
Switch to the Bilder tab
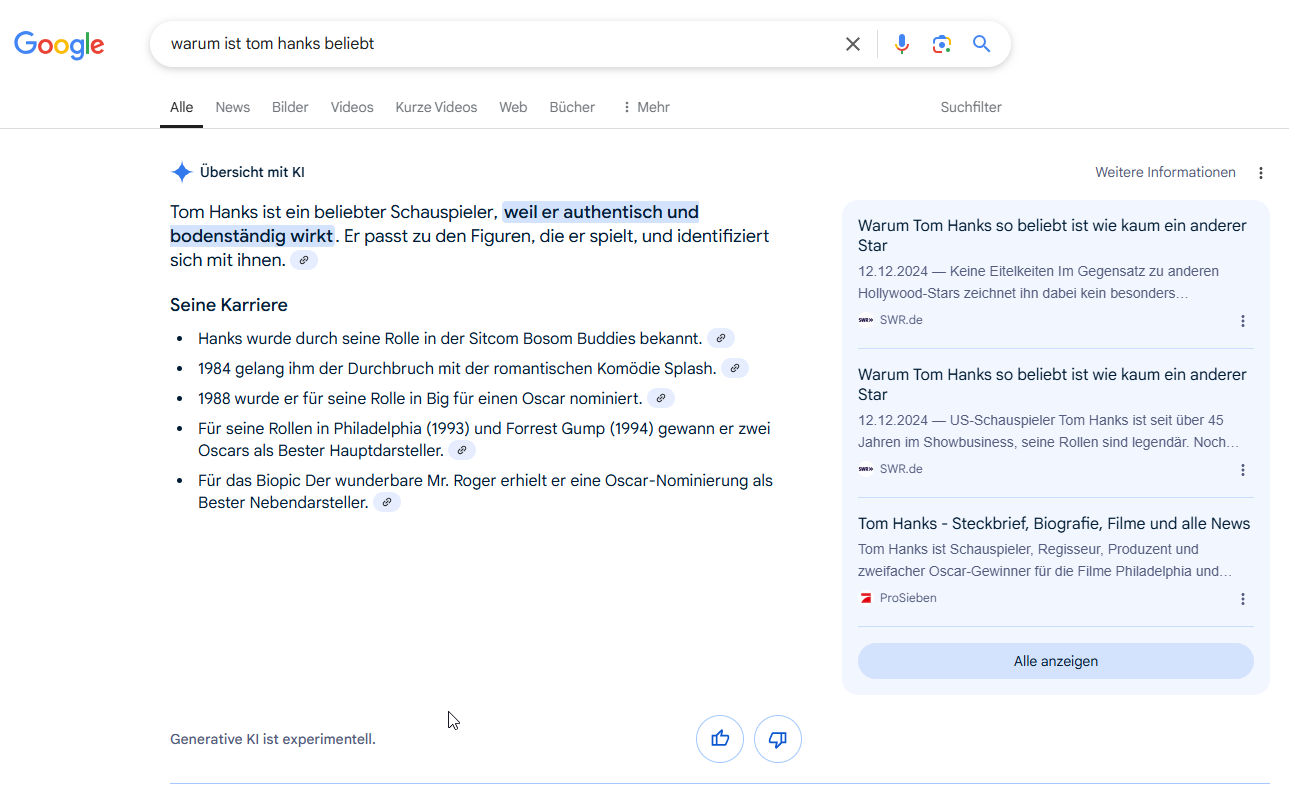coord(290,107)
